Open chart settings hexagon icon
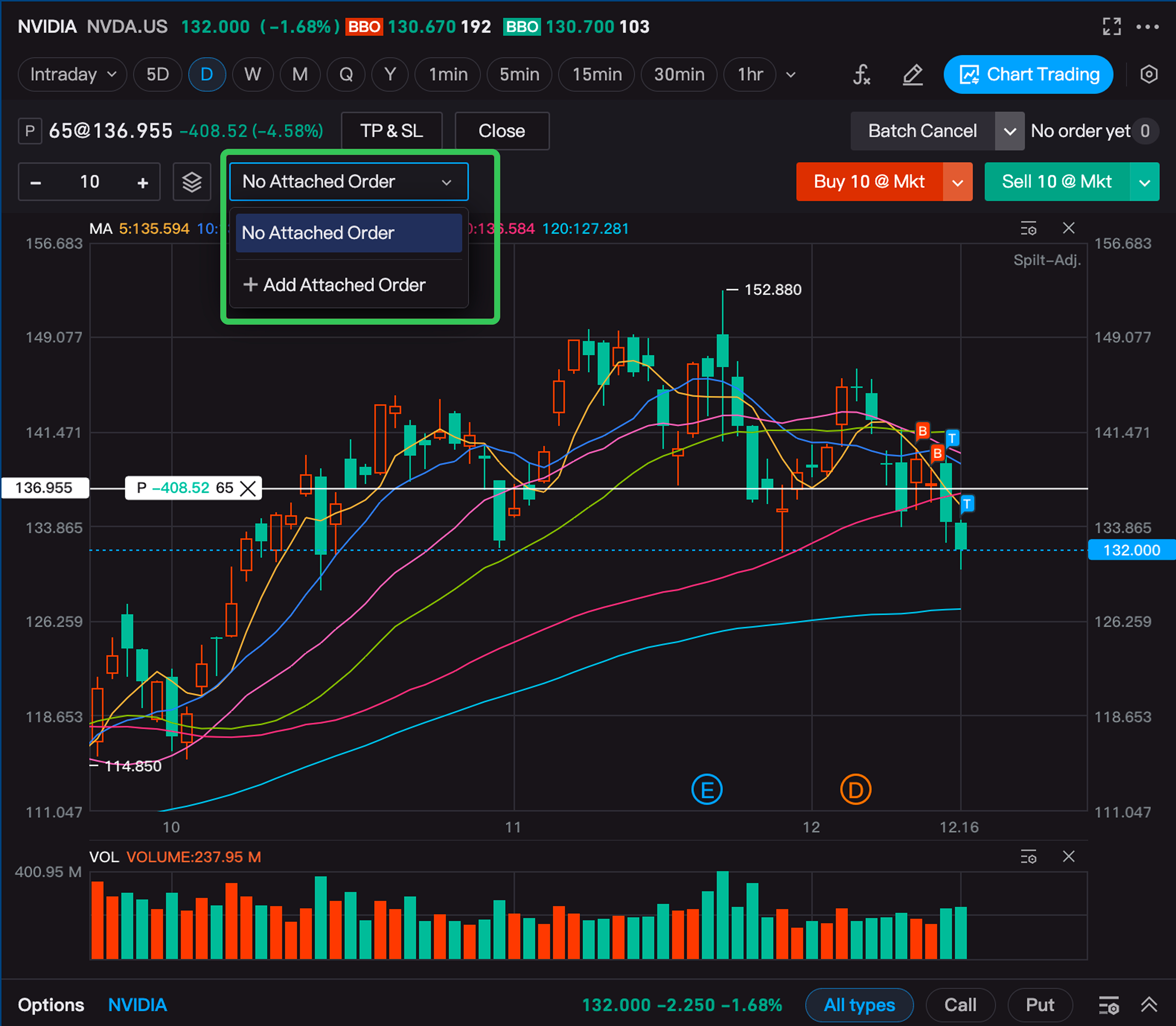The height and width of the screenshot is (1026, 1176). pyautogui.click(x=1148, y=74)
